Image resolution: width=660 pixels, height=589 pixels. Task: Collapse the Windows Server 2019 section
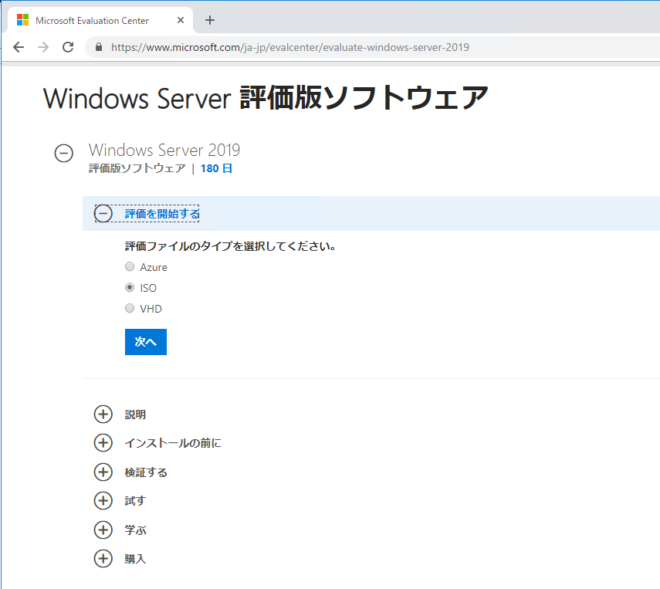click(64, 153)
